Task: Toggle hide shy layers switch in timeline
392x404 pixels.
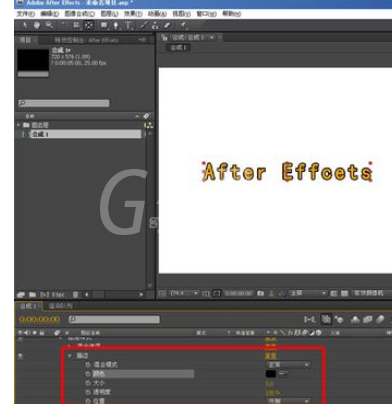Action: point(355,320)
